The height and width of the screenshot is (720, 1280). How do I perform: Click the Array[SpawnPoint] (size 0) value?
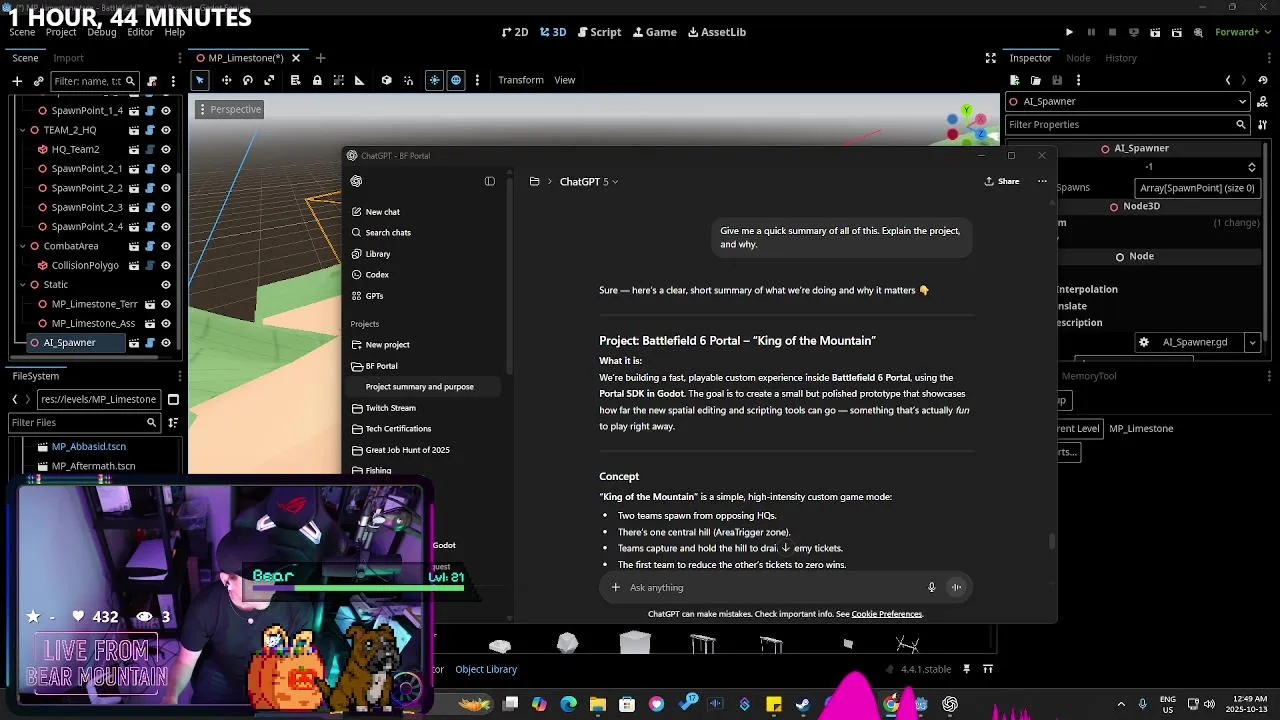point(1197,188)
